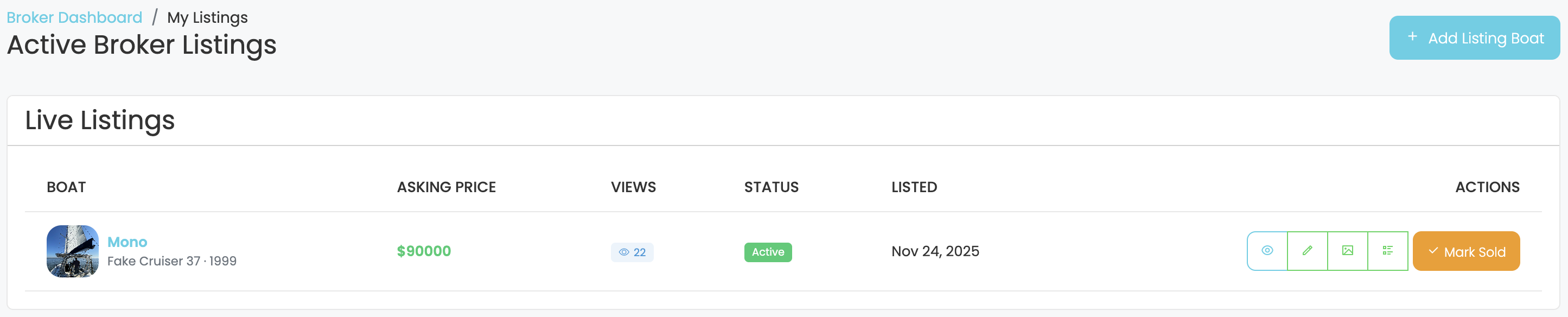
Task: Select the Active status badge
Action: [768, 251]
